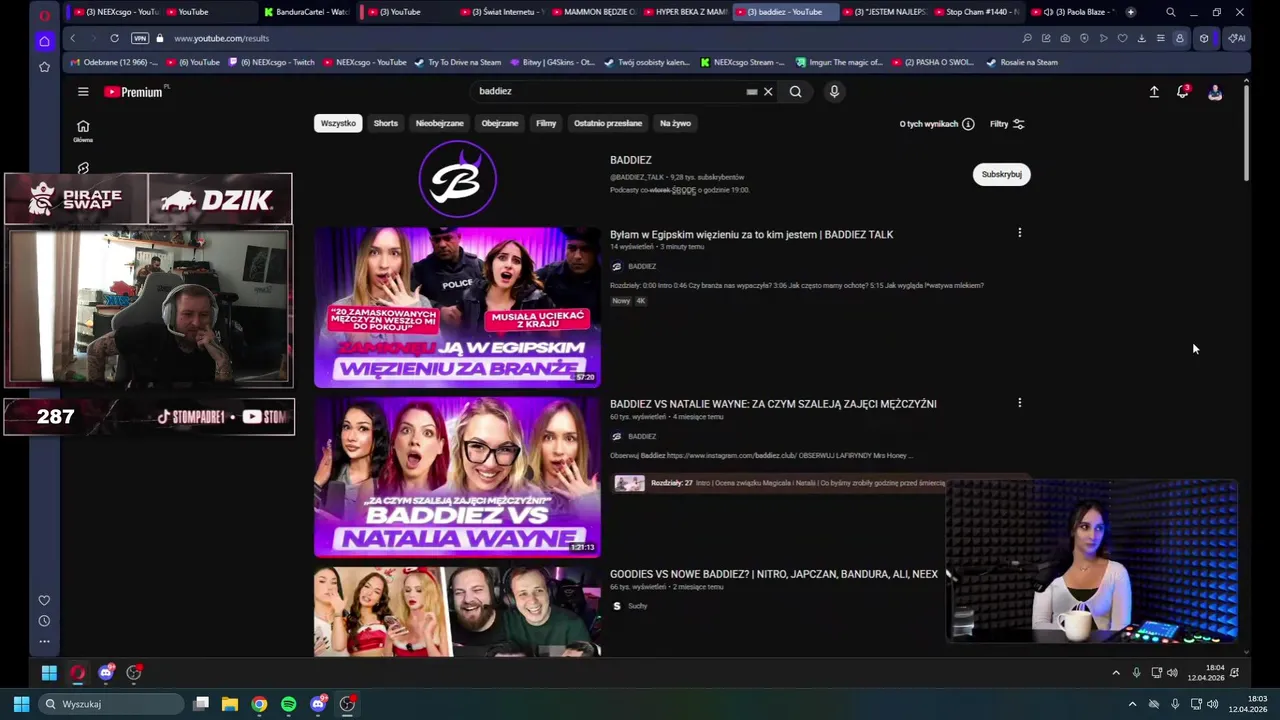The width and height of the screenshot is (1280, 720).
Task: Select the Na żywo filter chip
Action: (675, 123)
